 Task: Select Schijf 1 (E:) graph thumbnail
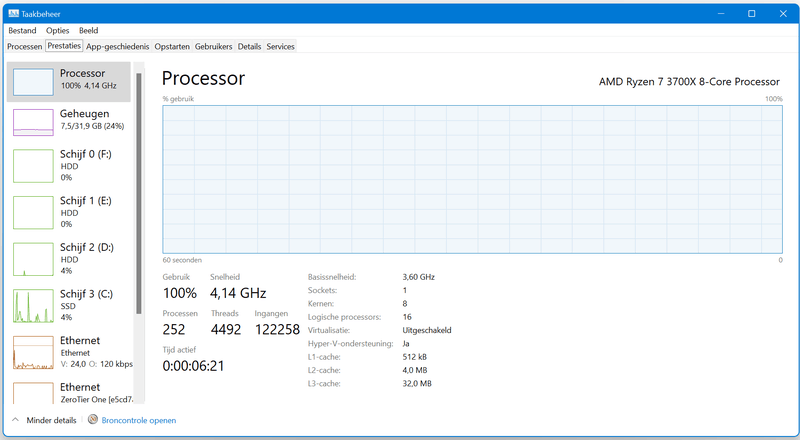33,212
